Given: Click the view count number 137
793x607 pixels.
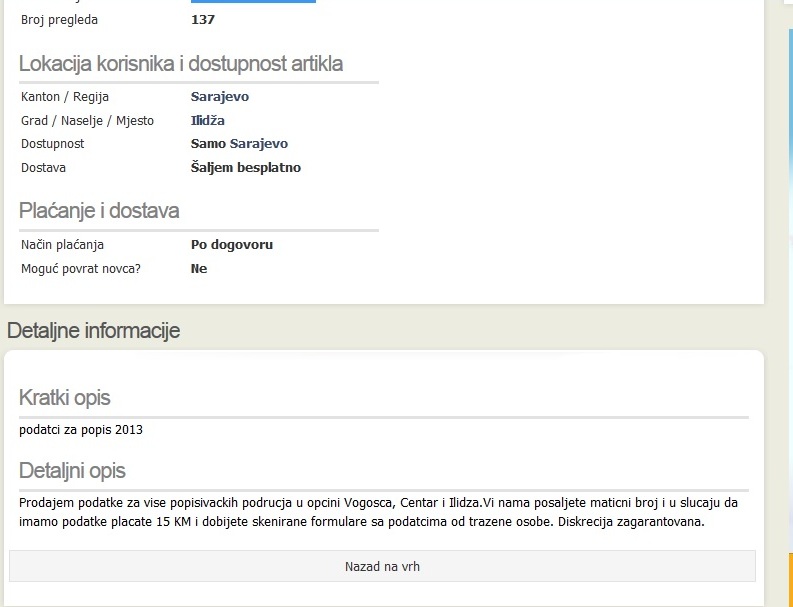Looking at the screenshot, I should coord(202,20).
